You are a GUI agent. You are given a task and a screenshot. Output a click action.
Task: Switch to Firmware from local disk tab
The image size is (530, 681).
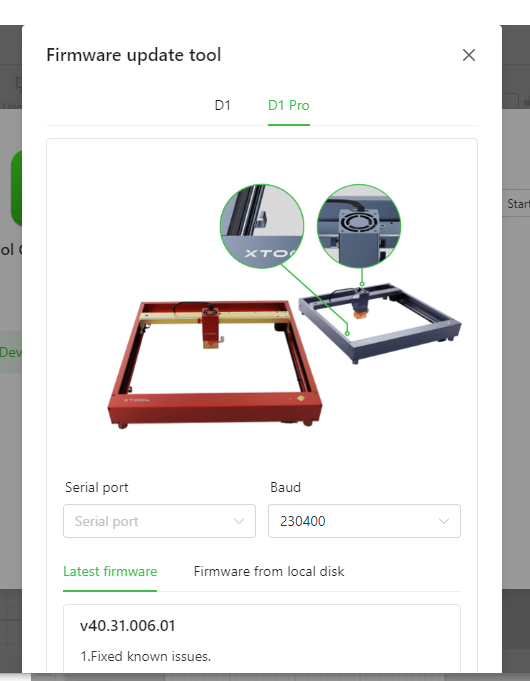[269, 571]
